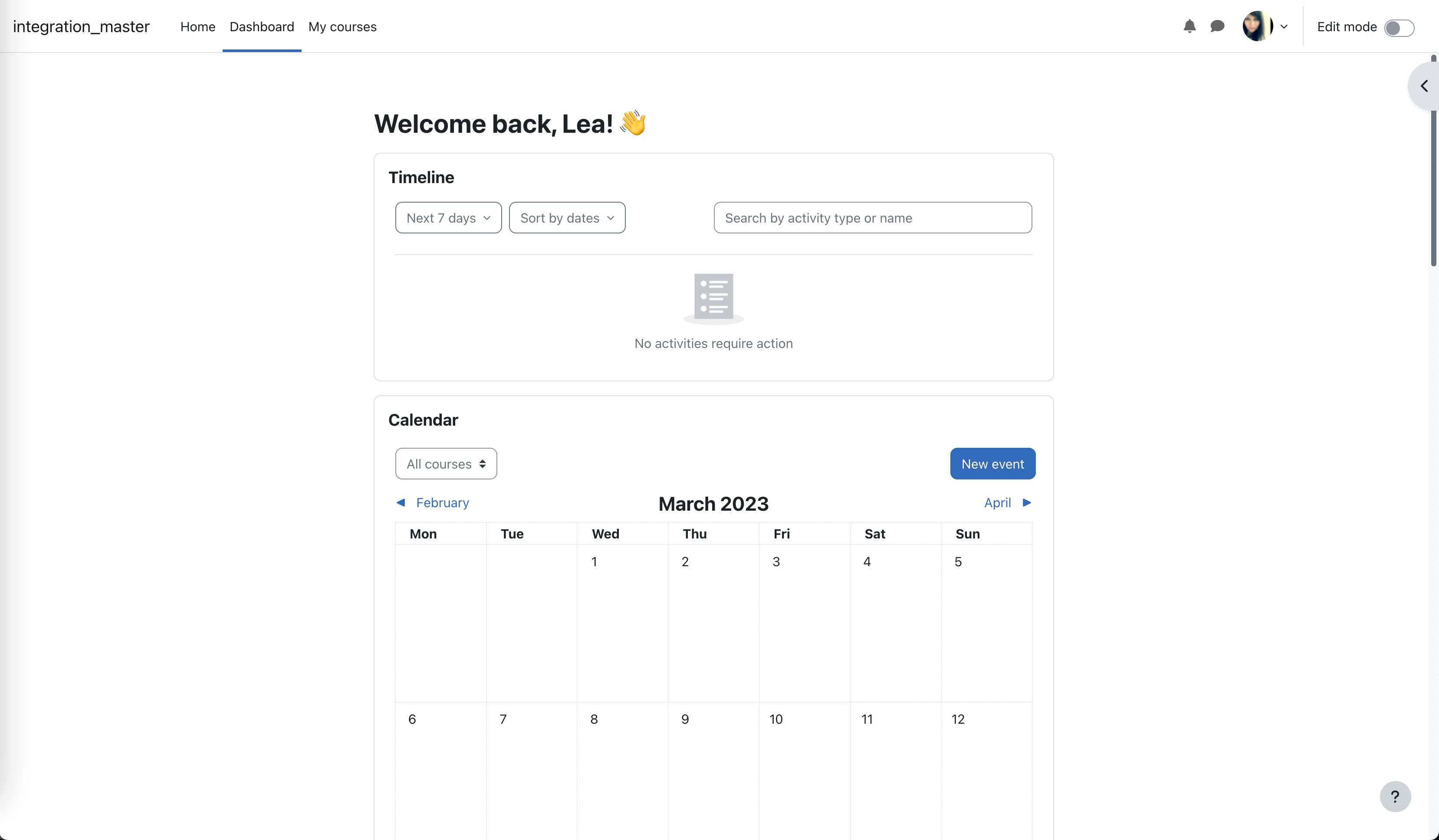
Task: Toggle Edit mode switch
Action: pos(1399,27)
